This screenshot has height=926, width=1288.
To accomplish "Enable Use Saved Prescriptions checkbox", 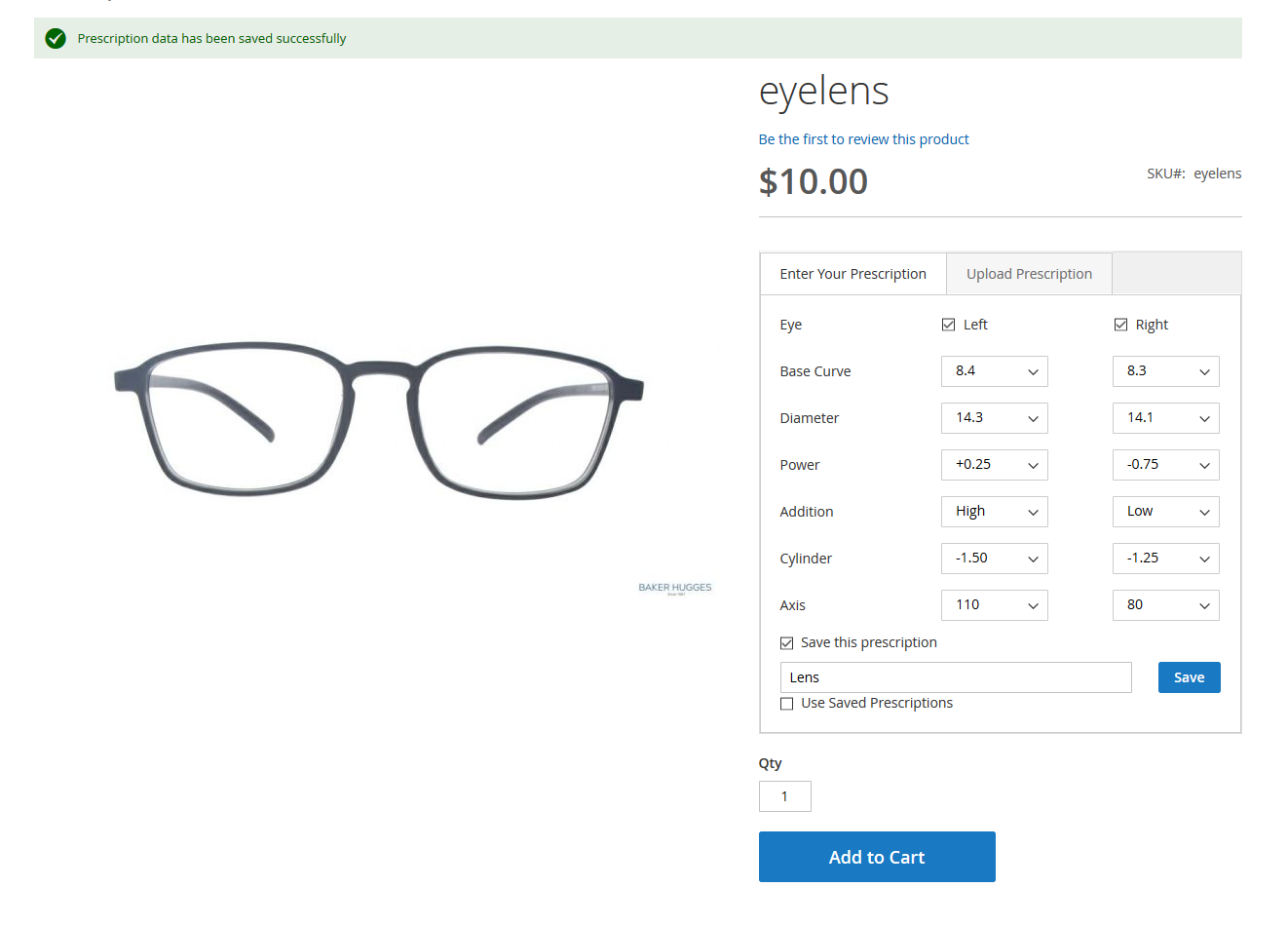I will point(787,704).
